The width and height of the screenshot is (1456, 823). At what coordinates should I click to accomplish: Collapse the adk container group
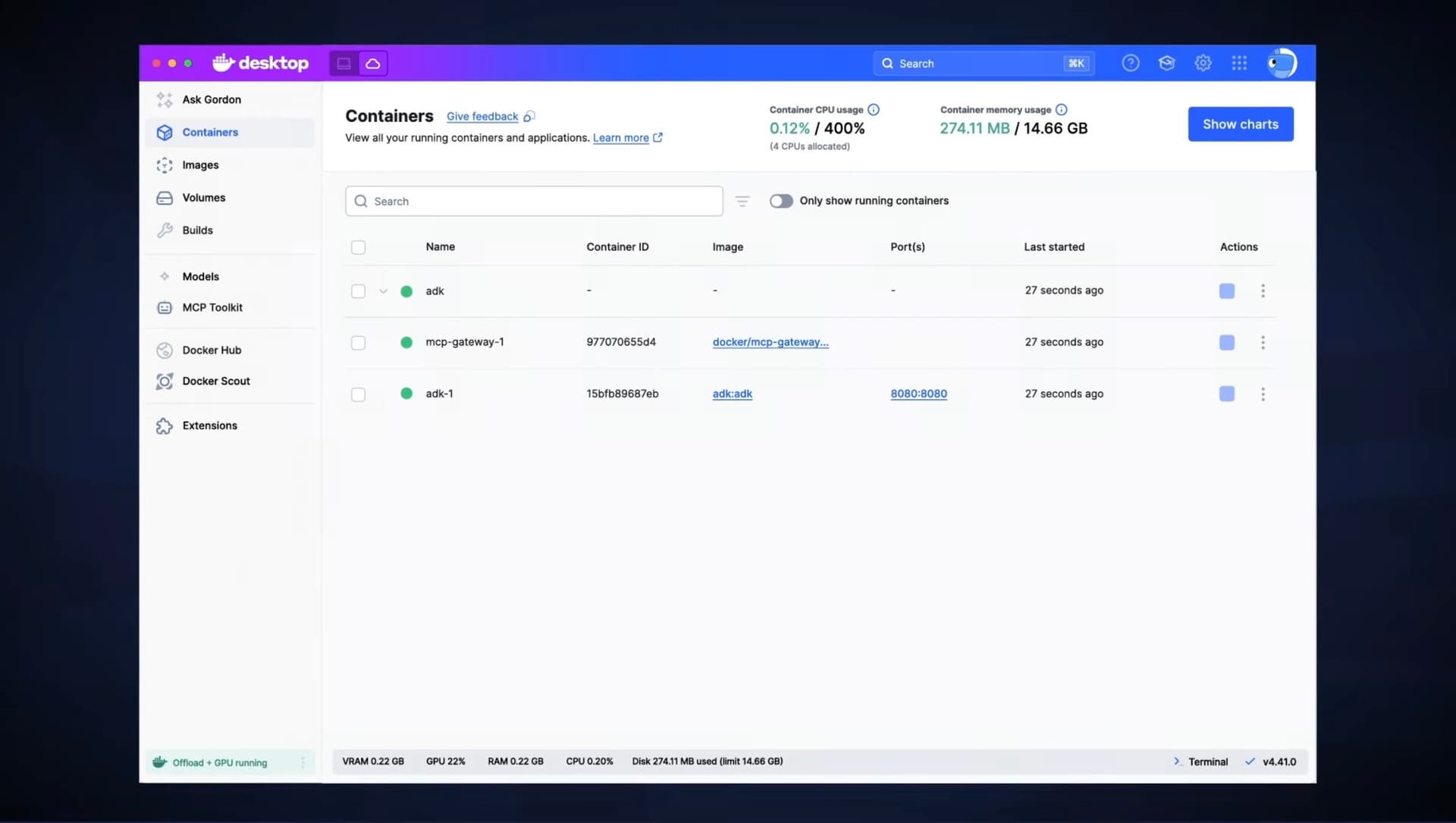pos(383,291)
